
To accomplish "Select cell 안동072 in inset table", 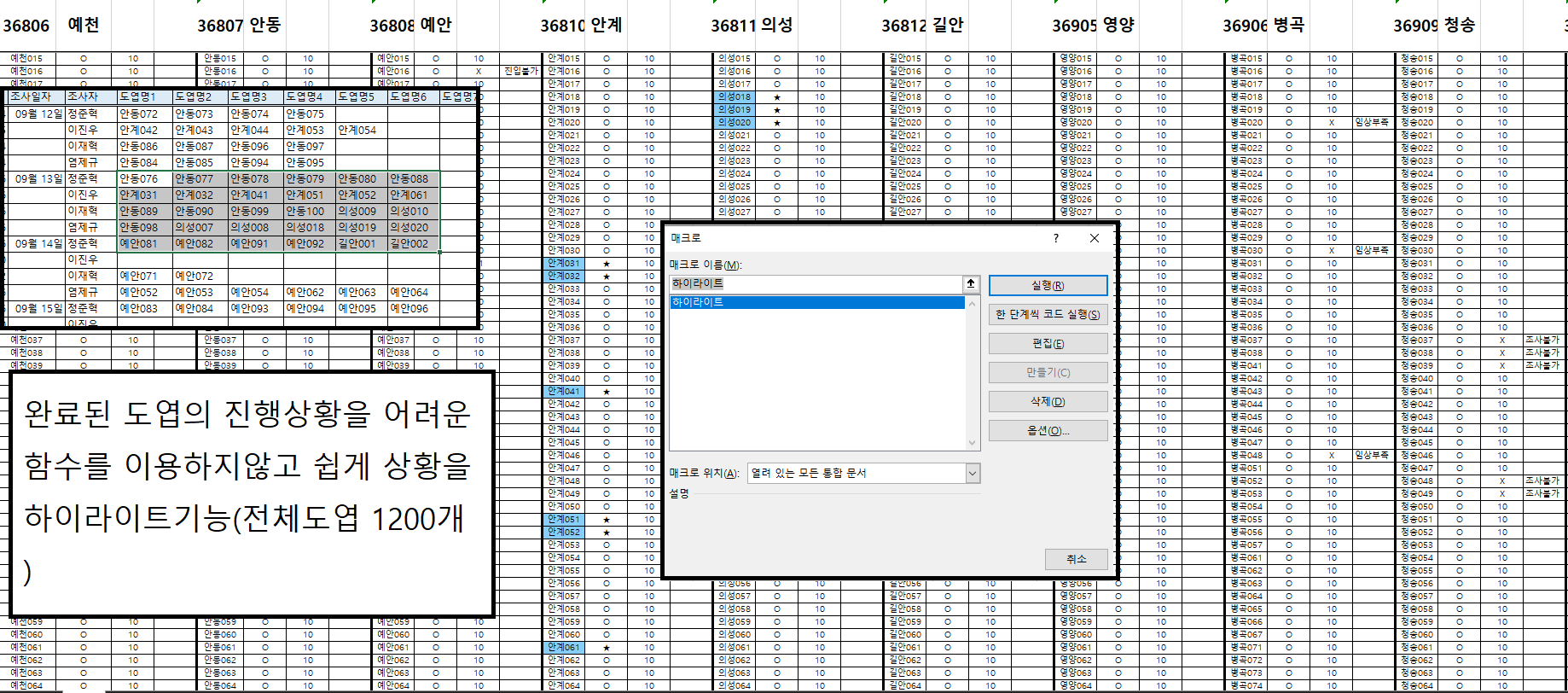I will (x=145, y=114).
